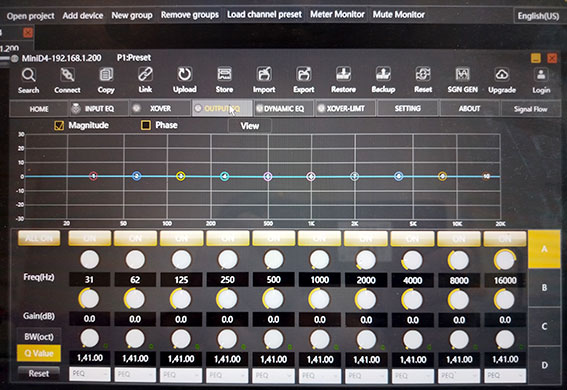Click the Link chain icon
This screenshot has width=567, height=390.
pos(145,75)
